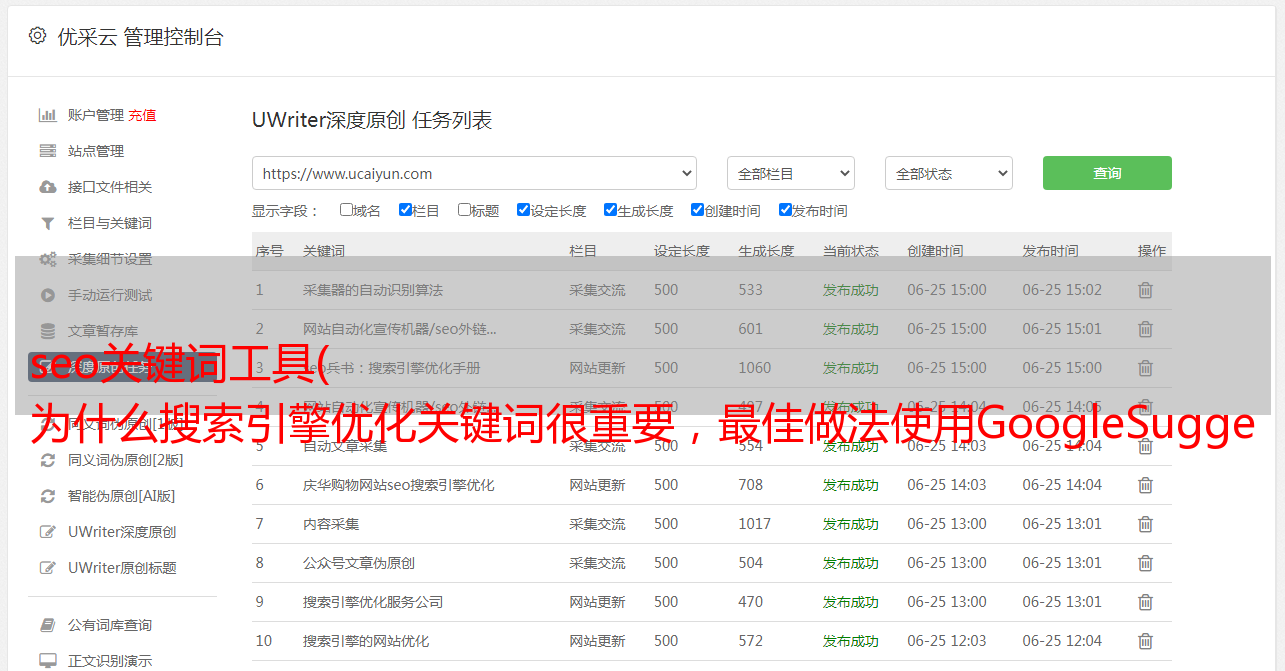Click trash icon for 庆华购物网站seo搜索引擎优化

[1145, 485]
